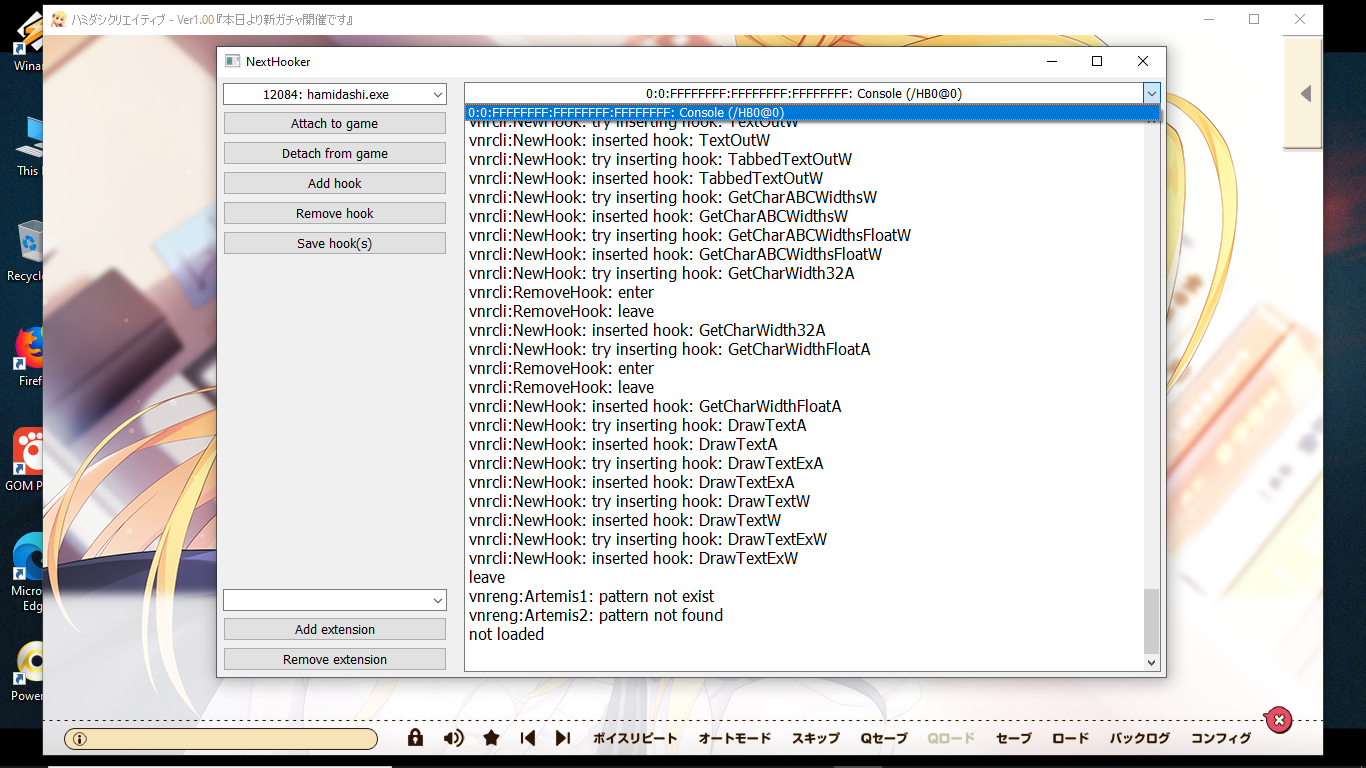Enable オートモード in game menu
This screenshot has height=768, width=1366.
(735, 739)
